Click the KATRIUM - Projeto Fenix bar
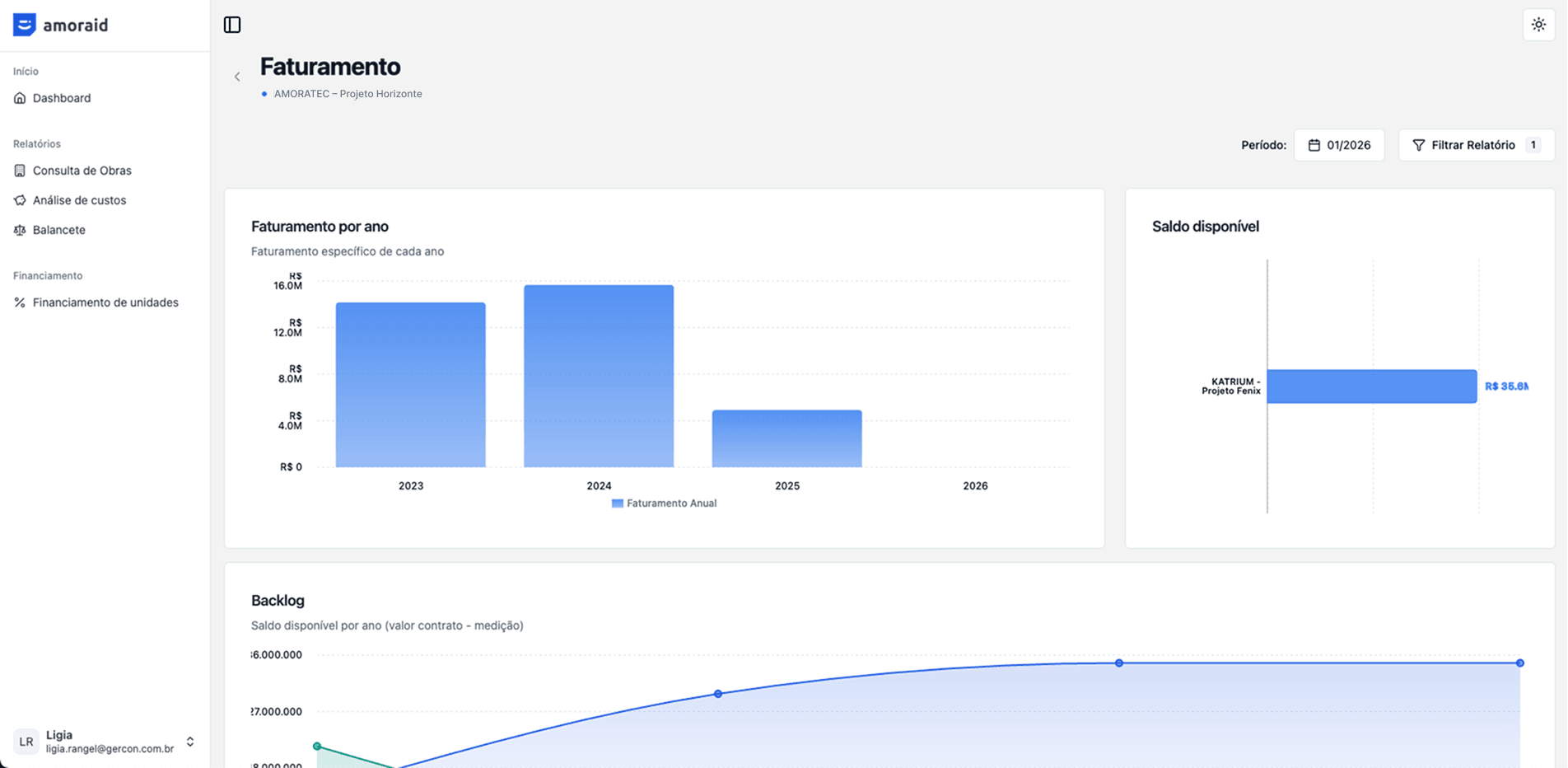 1371,386
